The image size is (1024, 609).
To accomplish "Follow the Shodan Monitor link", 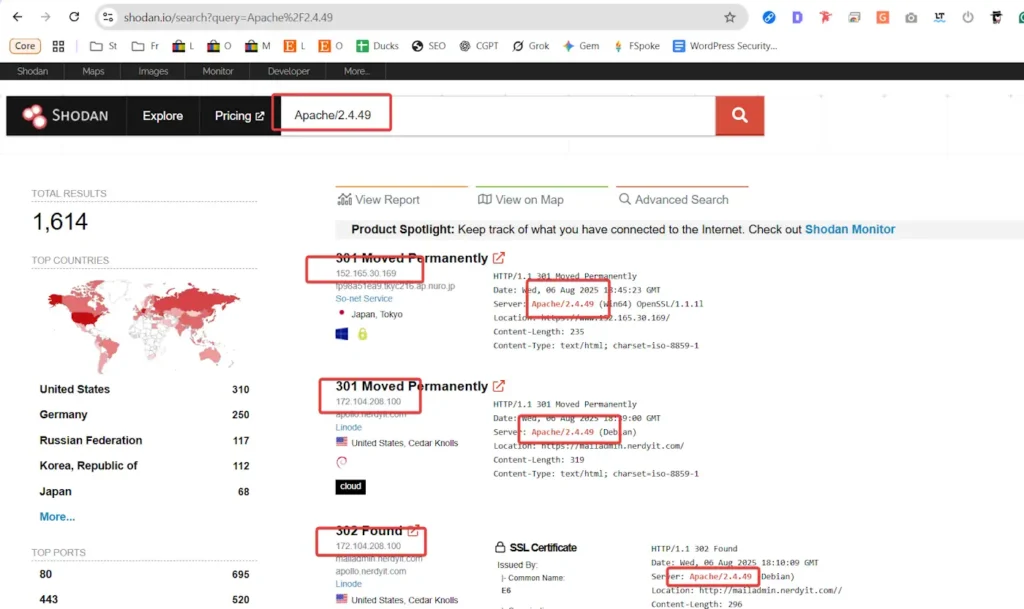I will tap(850, 229).
